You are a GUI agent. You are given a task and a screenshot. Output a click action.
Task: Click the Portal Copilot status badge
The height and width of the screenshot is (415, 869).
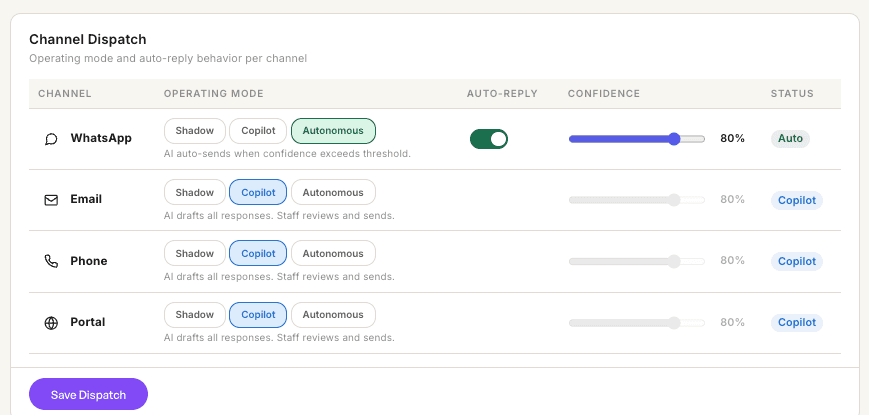pyautogui.click(x=797, y=323)
